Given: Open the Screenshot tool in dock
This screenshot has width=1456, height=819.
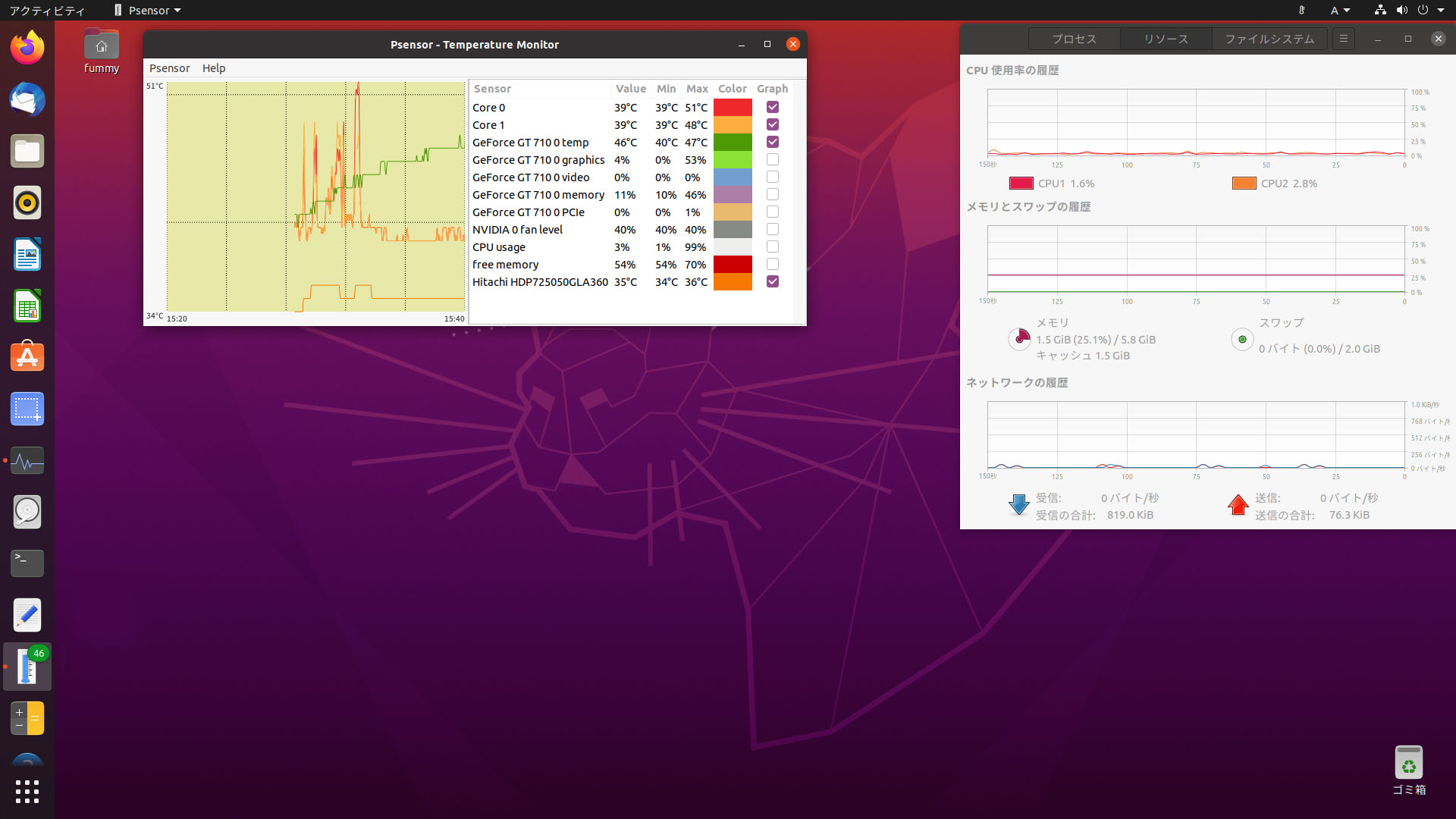Looking at the screenshot, I should (x=27, y=409).
